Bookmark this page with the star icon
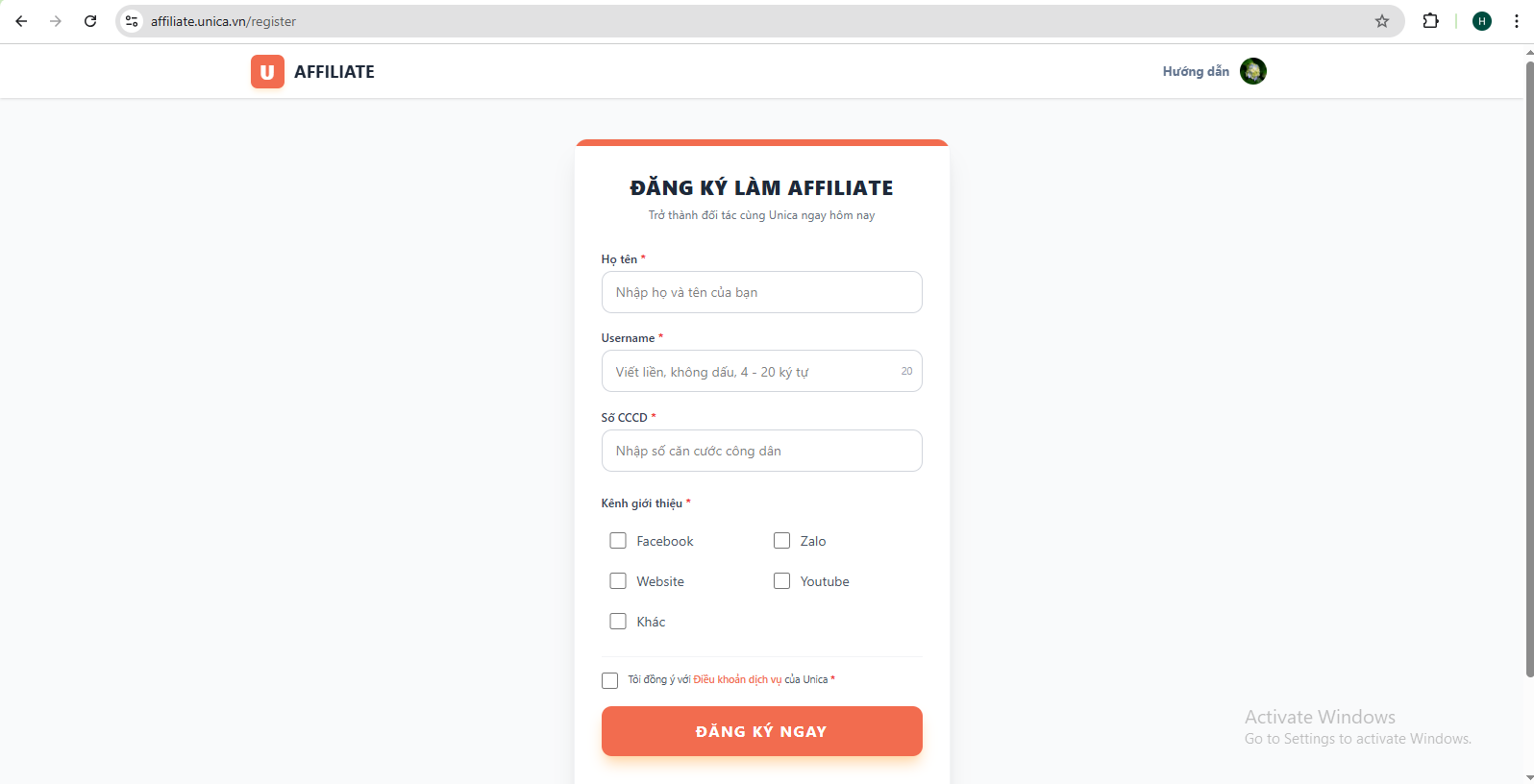The image size is (1534, 784). pyautogui.click(x=1381, y=21)
